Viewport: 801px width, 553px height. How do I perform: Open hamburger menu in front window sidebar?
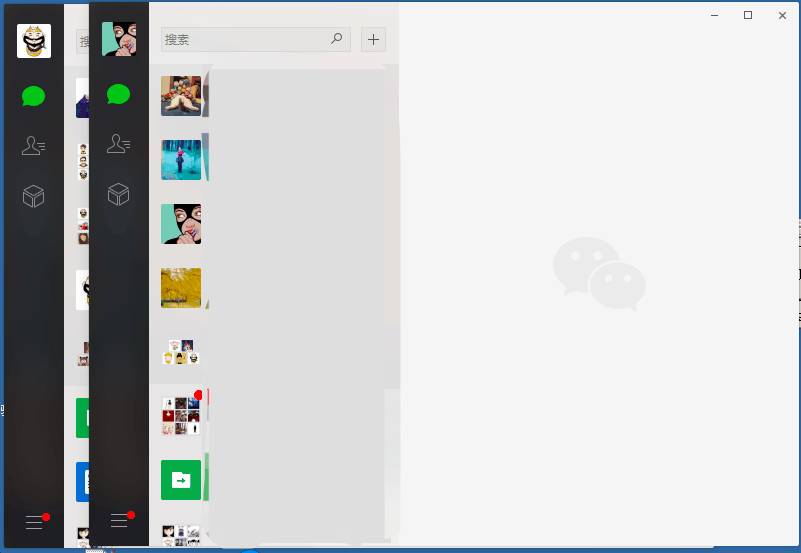(x=119, y=520)
